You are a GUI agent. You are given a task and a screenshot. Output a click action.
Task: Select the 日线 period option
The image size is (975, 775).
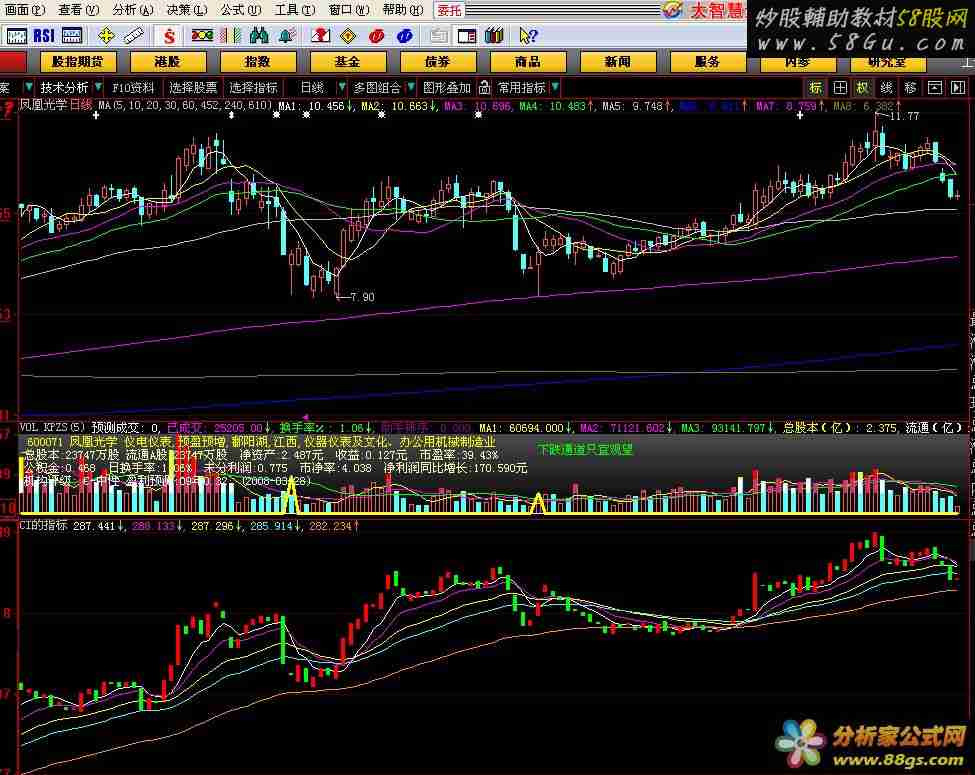click(312, 88)
